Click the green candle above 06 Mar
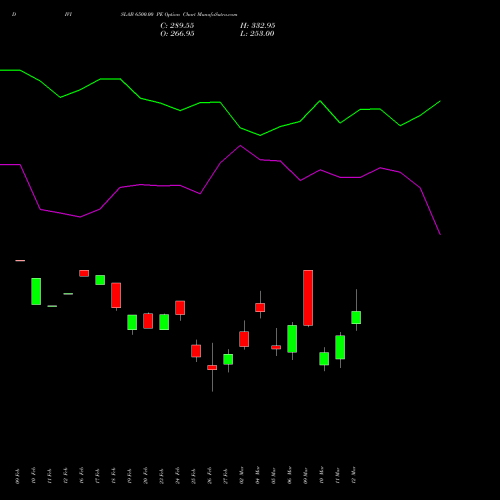The width and height of the screenshot is (500, 500). (292, 339)
